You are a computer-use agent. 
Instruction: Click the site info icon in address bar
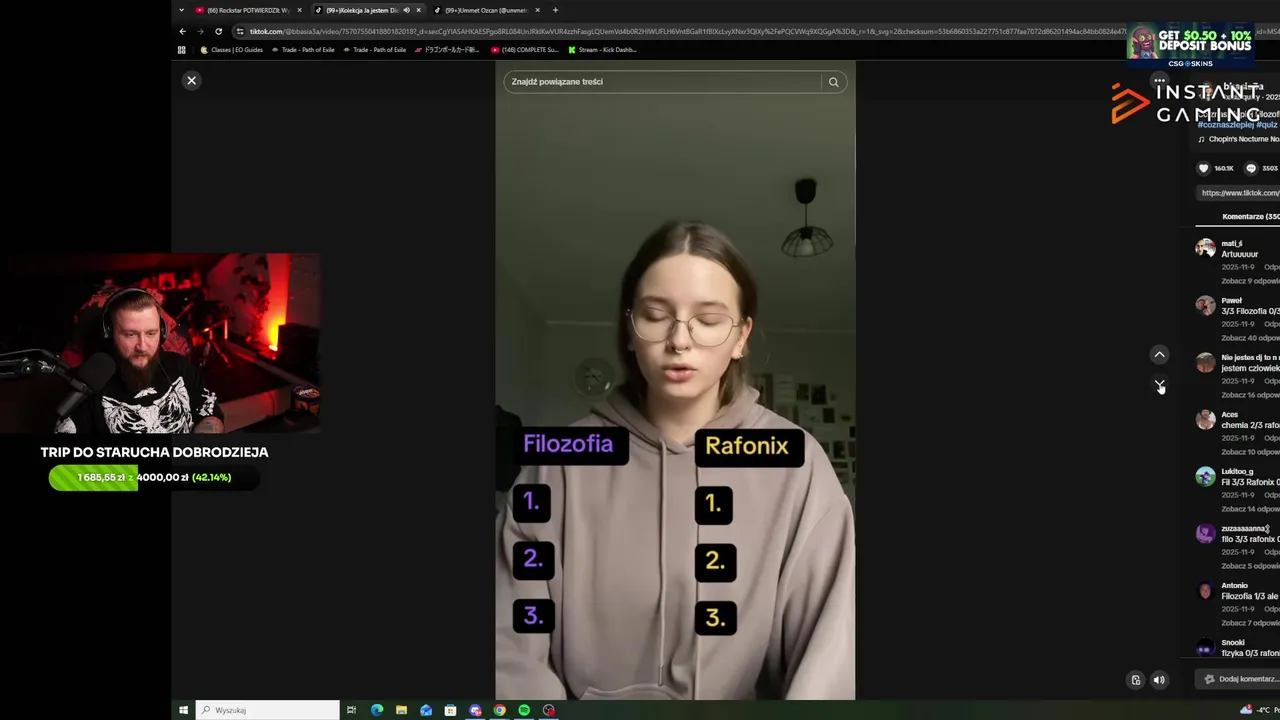[x=240, y=31]
